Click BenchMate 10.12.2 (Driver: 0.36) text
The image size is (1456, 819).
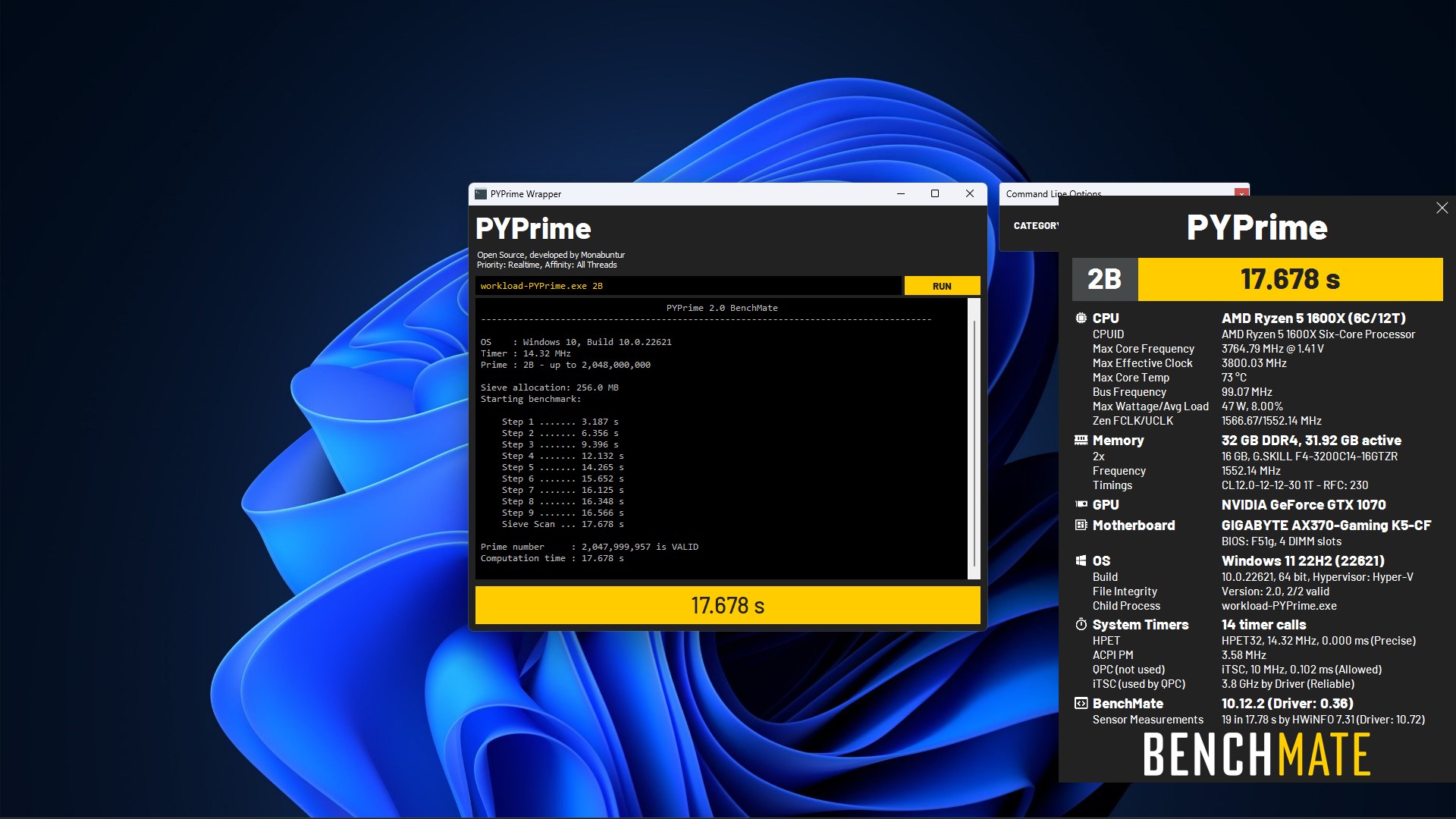1288,704
